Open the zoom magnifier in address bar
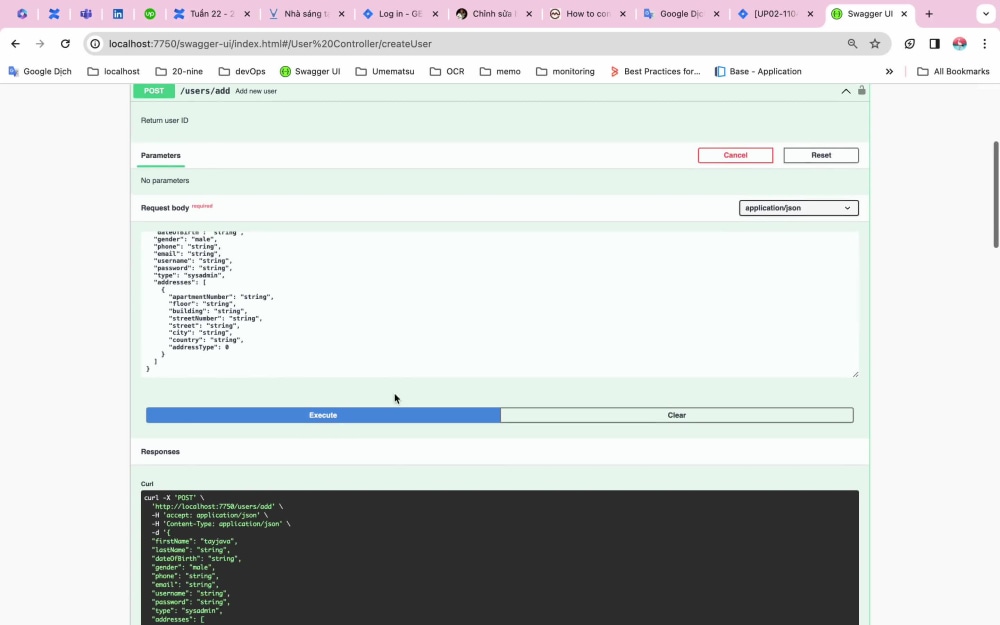Image resolution: width=1000 pixels, height=625 pixels. pos(852,43)
